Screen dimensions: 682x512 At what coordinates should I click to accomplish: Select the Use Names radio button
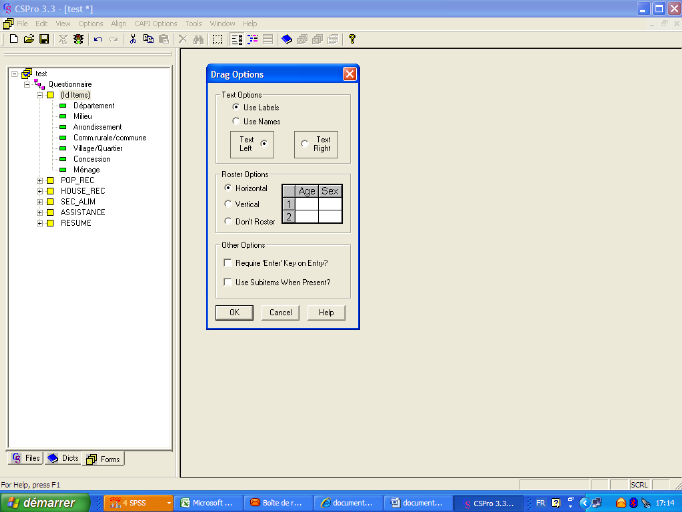[236, 121]
